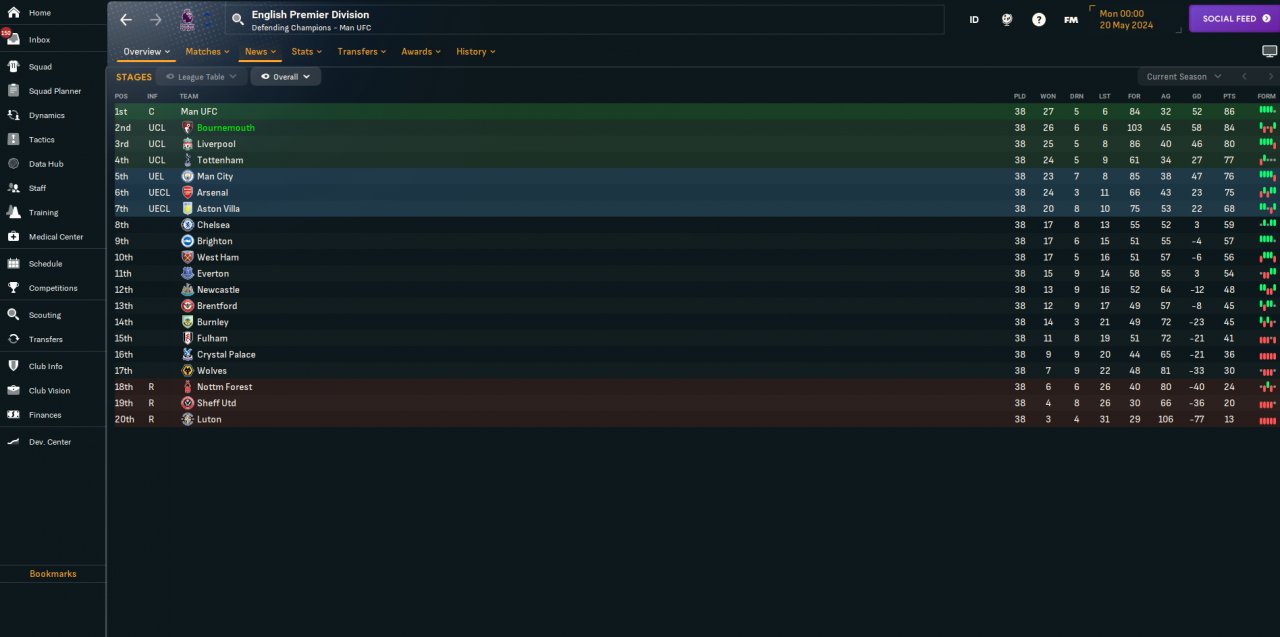This screenshot has height=637, width=1280.
Task: Click the search magnifier icon
Action: pos(237,19)
